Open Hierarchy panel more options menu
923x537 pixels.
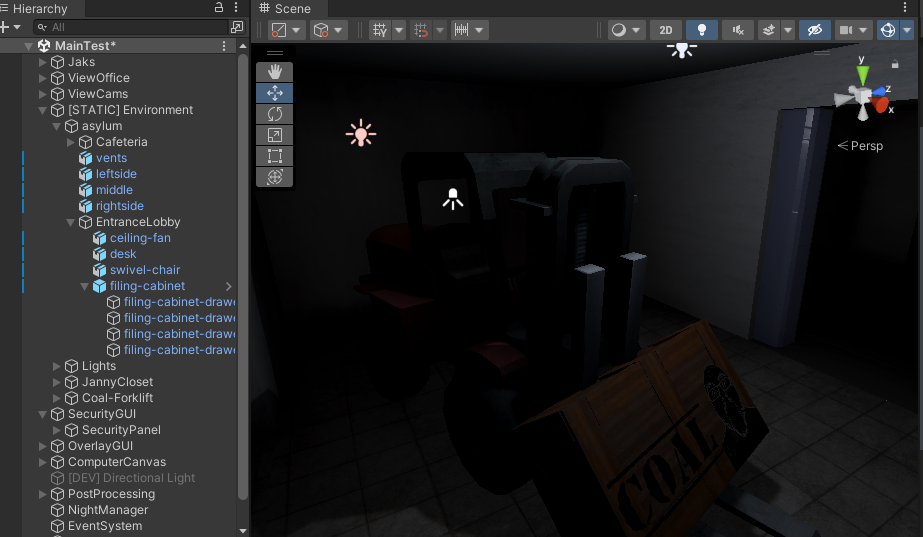click(235, 7)
